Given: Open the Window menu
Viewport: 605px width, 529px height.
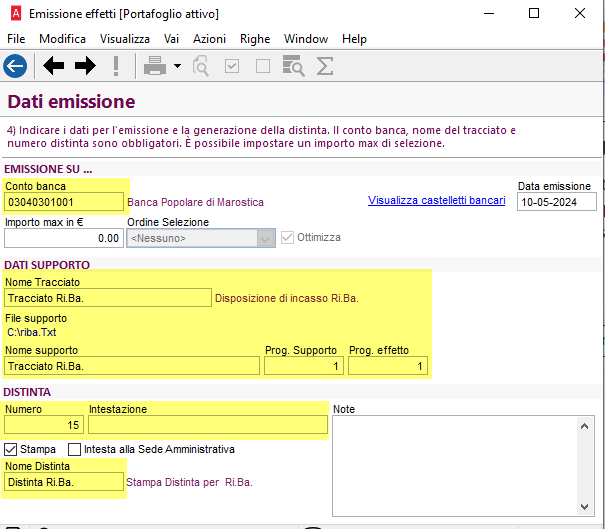Looking at the screenshot, I should pyautogui.click(x=306, y=39).
